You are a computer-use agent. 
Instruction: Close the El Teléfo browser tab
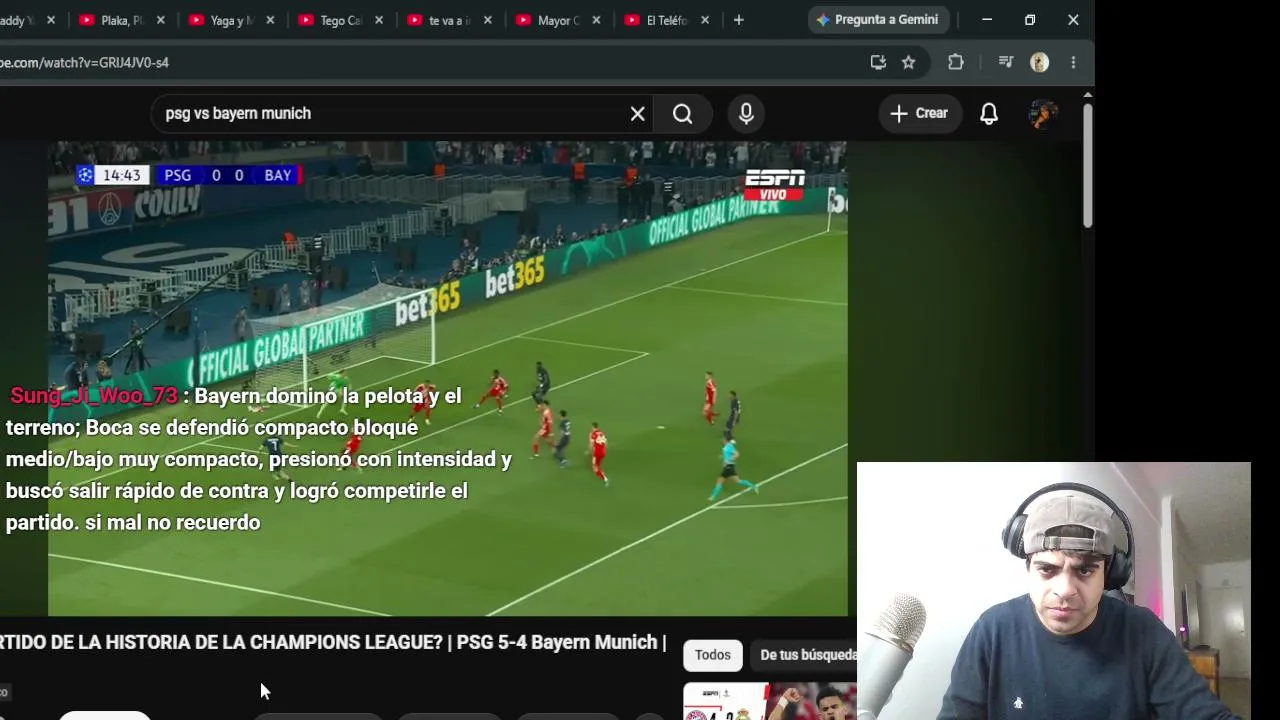[x=706, y=20]
